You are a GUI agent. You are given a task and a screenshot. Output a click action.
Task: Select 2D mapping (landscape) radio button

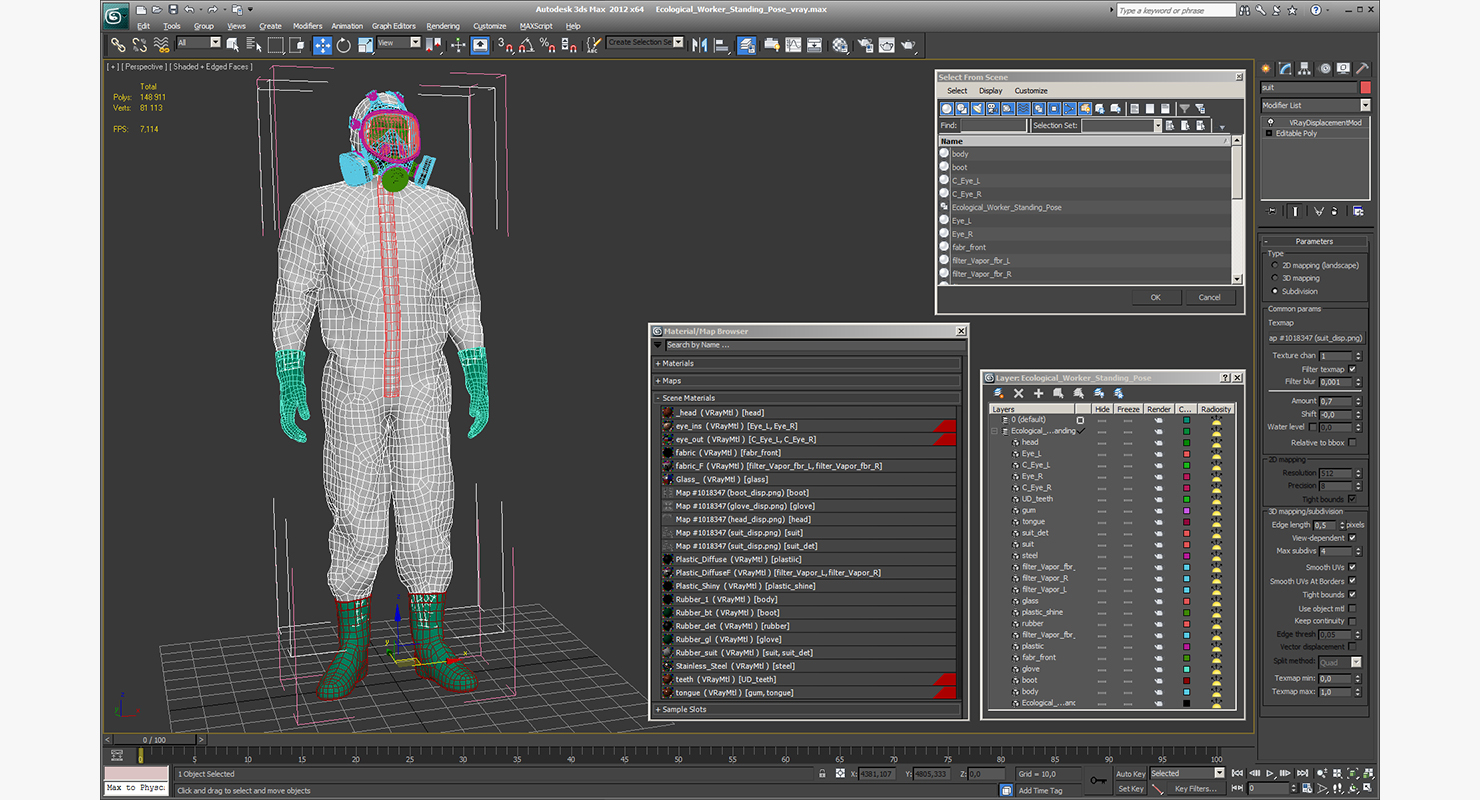point(1275,265)
